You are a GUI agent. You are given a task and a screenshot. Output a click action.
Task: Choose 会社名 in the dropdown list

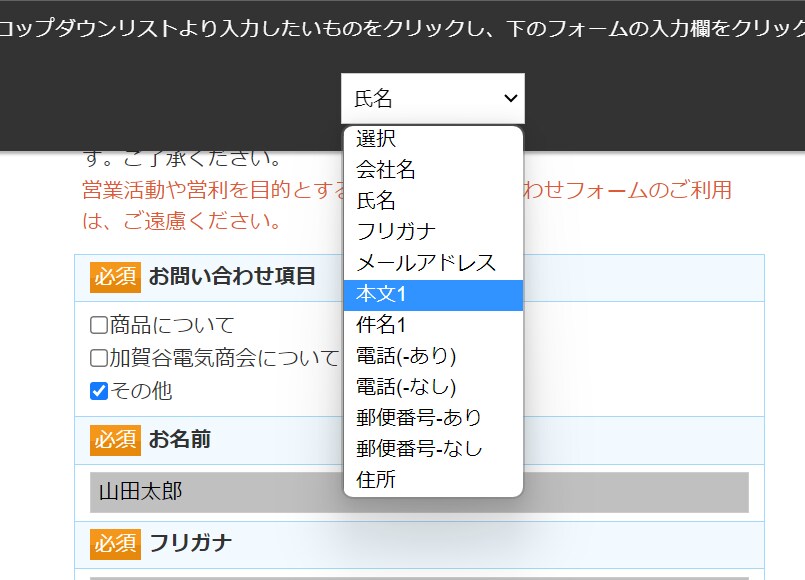click(433, 169)
